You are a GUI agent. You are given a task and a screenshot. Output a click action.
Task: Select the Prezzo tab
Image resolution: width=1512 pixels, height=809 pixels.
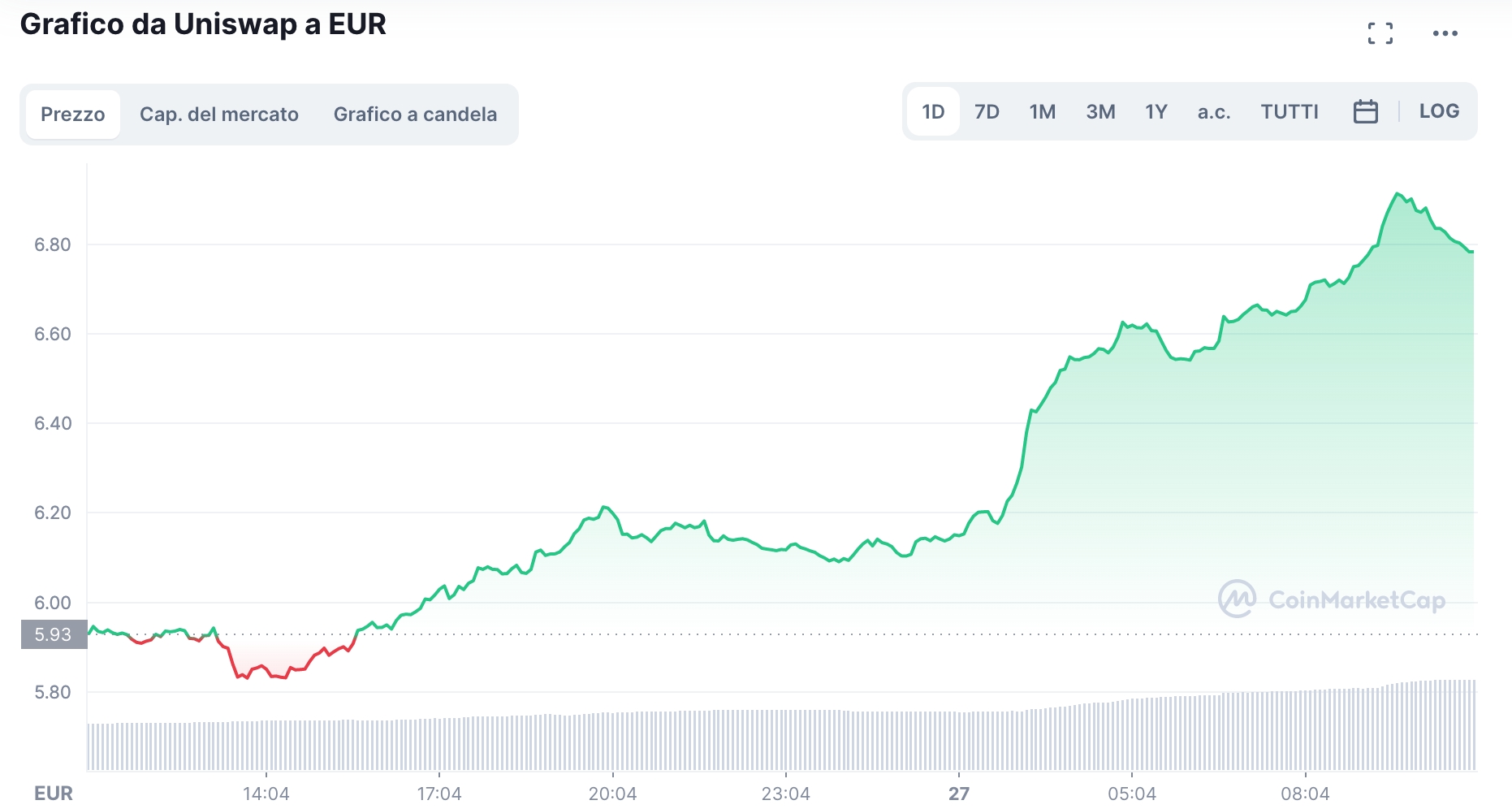[73, 115]
